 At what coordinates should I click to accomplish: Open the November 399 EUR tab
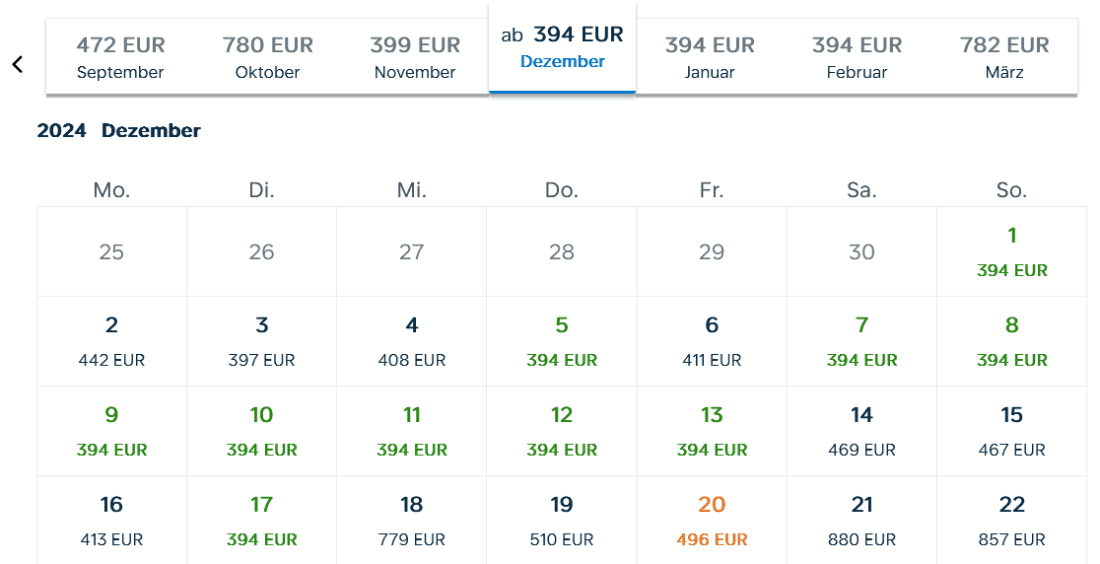coord(415,57)
